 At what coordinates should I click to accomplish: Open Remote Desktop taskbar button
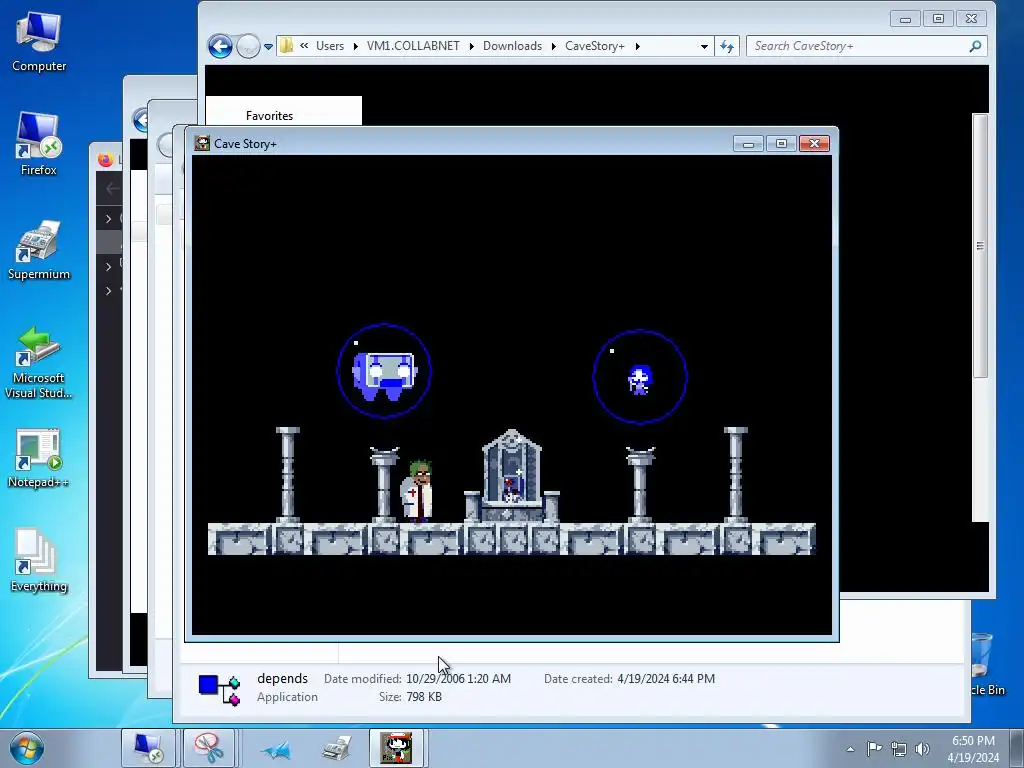coord(148,748)
